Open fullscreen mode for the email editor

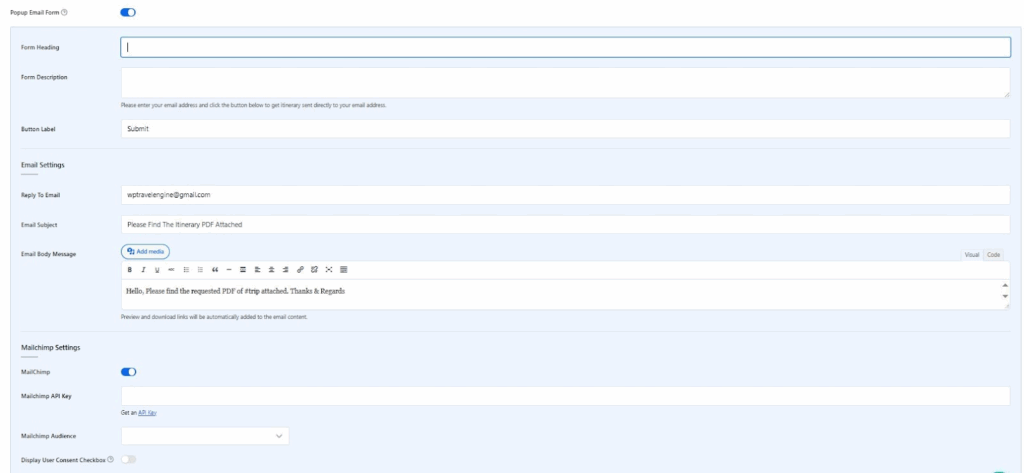click(x=330, y=270)
